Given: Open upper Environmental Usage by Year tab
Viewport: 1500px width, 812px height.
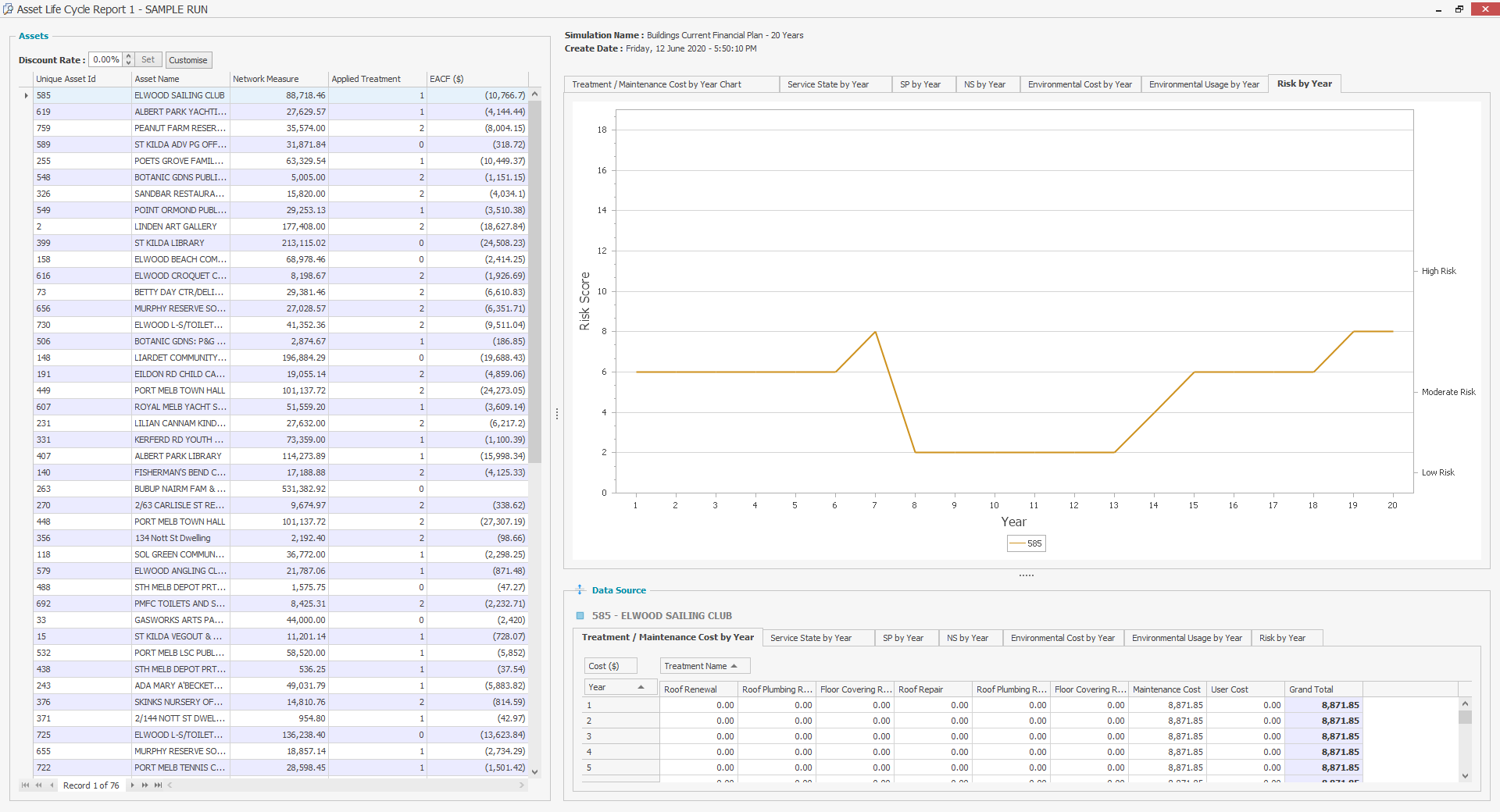Looking at the screenshot, I should (x=1204, y=84).
